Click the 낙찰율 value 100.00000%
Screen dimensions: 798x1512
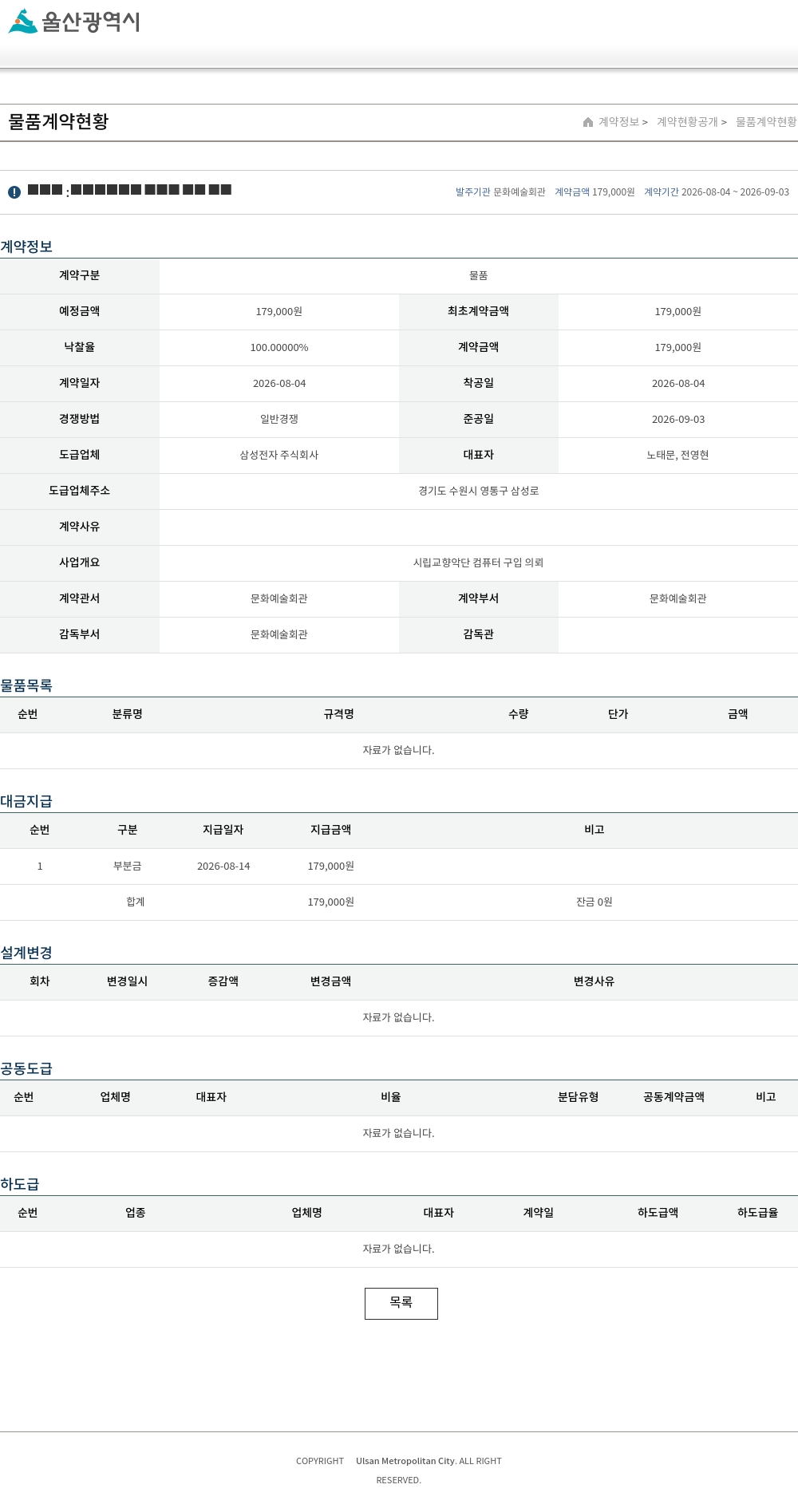279,348
